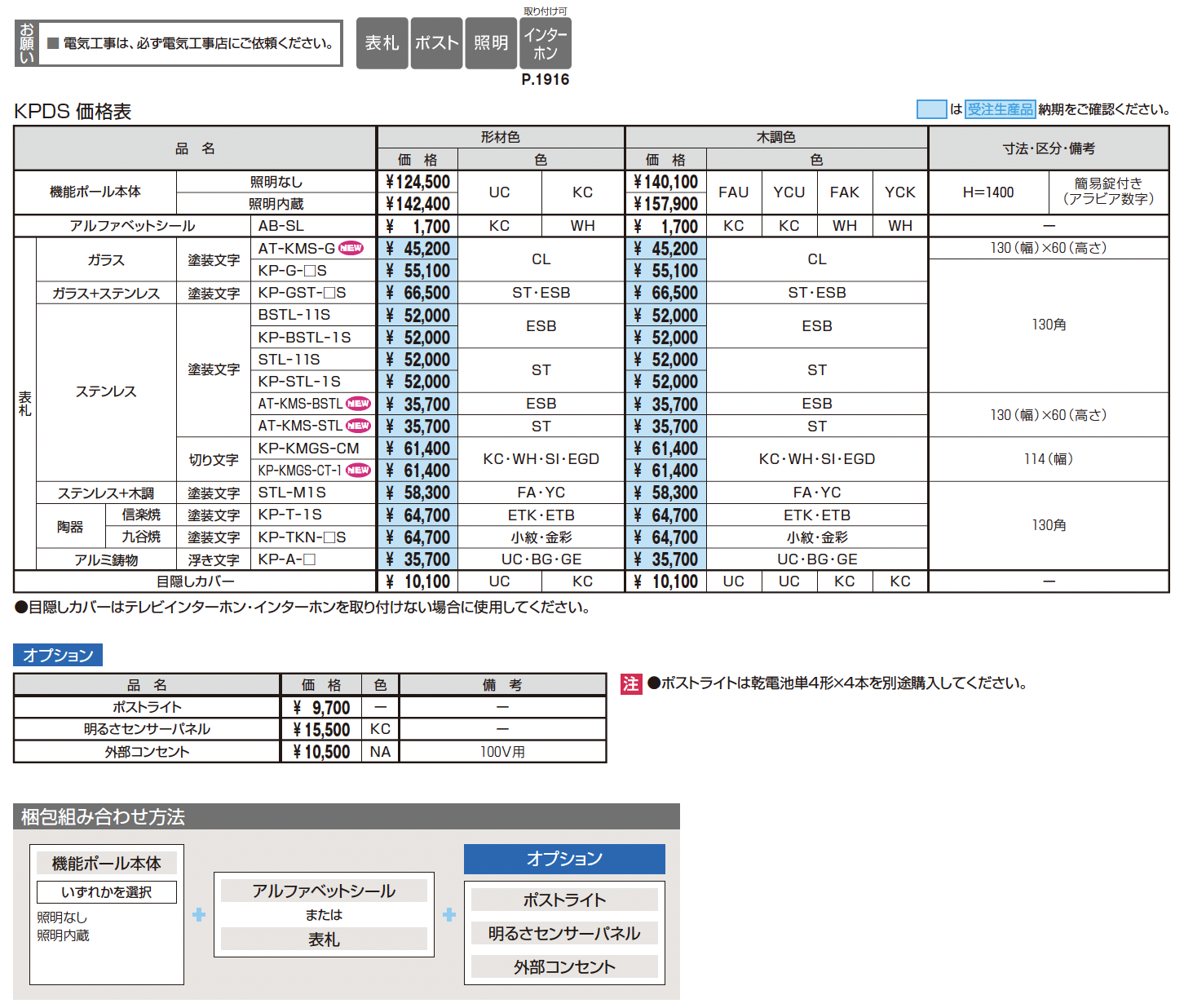This screenshot has height=1008, width=1184.
Task: Select the 木調色 column header
Action: [x=776, y=137]
